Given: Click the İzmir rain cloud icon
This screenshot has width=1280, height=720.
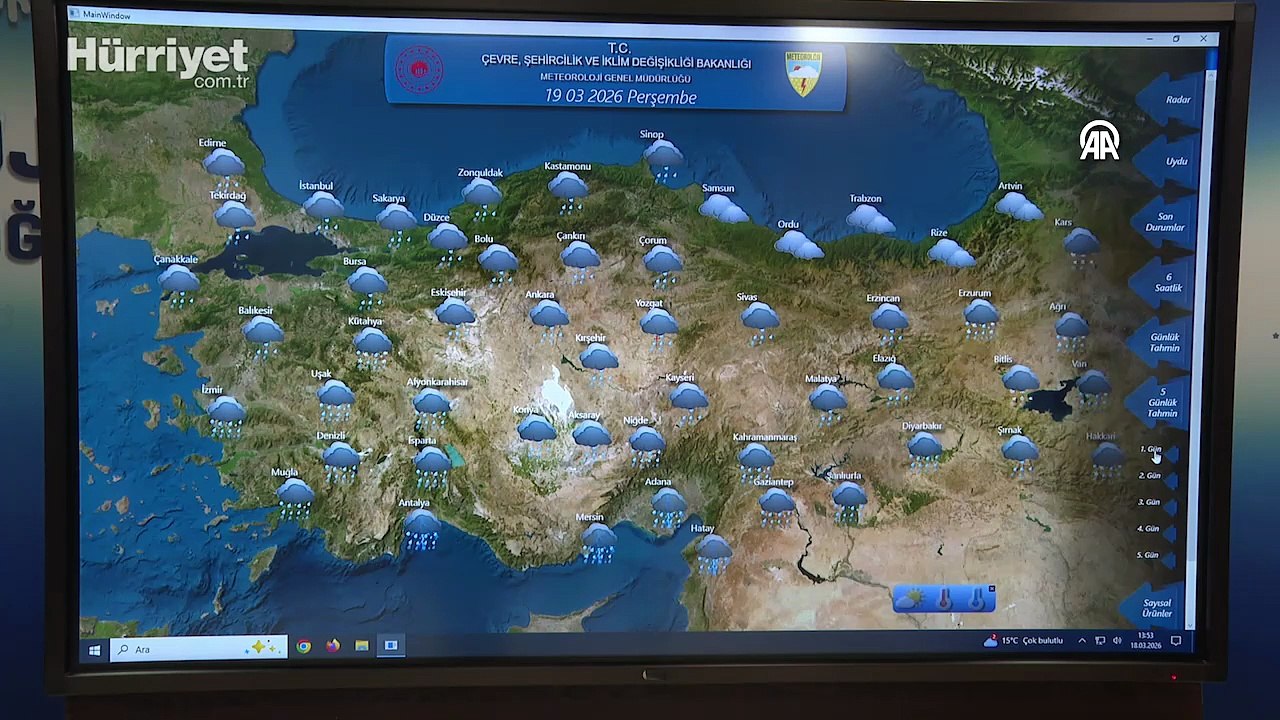Looking at the screenshot, I should pos(226,416).
